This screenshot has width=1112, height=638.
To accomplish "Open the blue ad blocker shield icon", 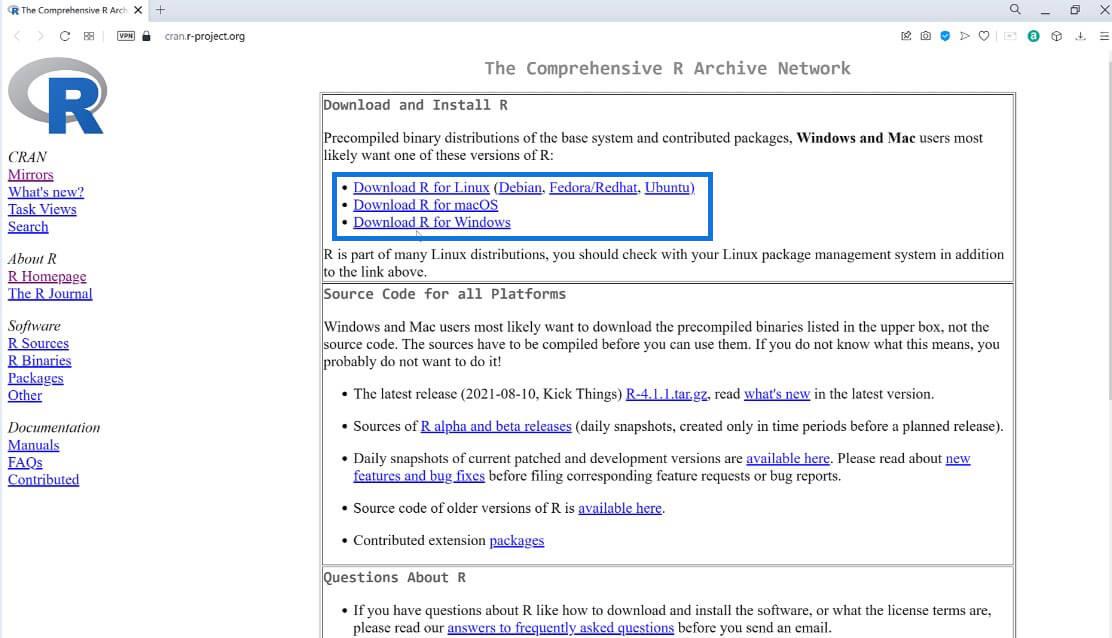I will click(x=945, y=36).
